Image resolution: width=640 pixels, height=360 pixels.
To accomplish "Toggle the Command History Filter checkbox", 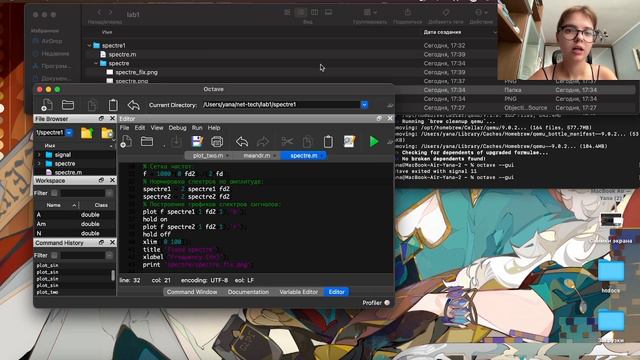I will (x=54, y=256).
